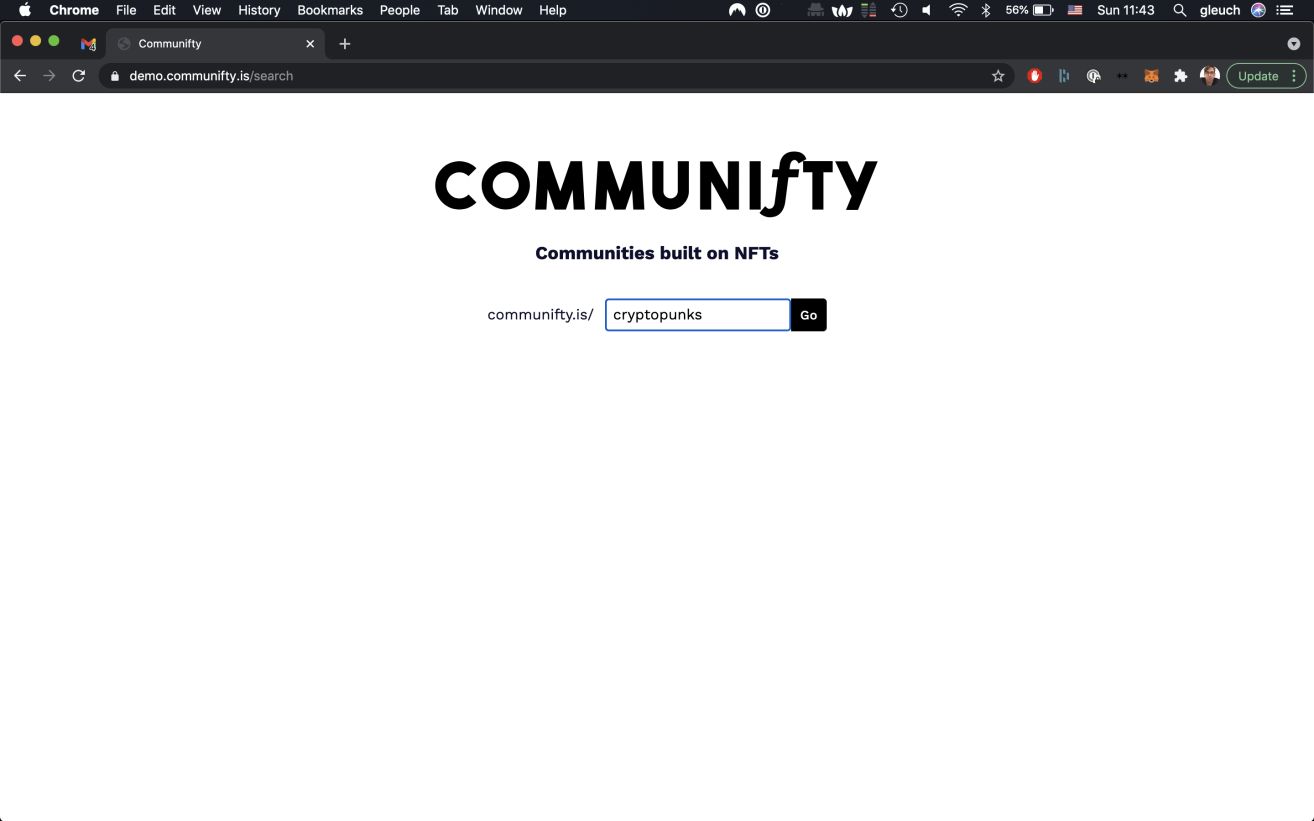The image size is (1314, 821).
Task: Open the Bluetooth menu bar icon
Action: pyautogui.click(x=985, y=10)
